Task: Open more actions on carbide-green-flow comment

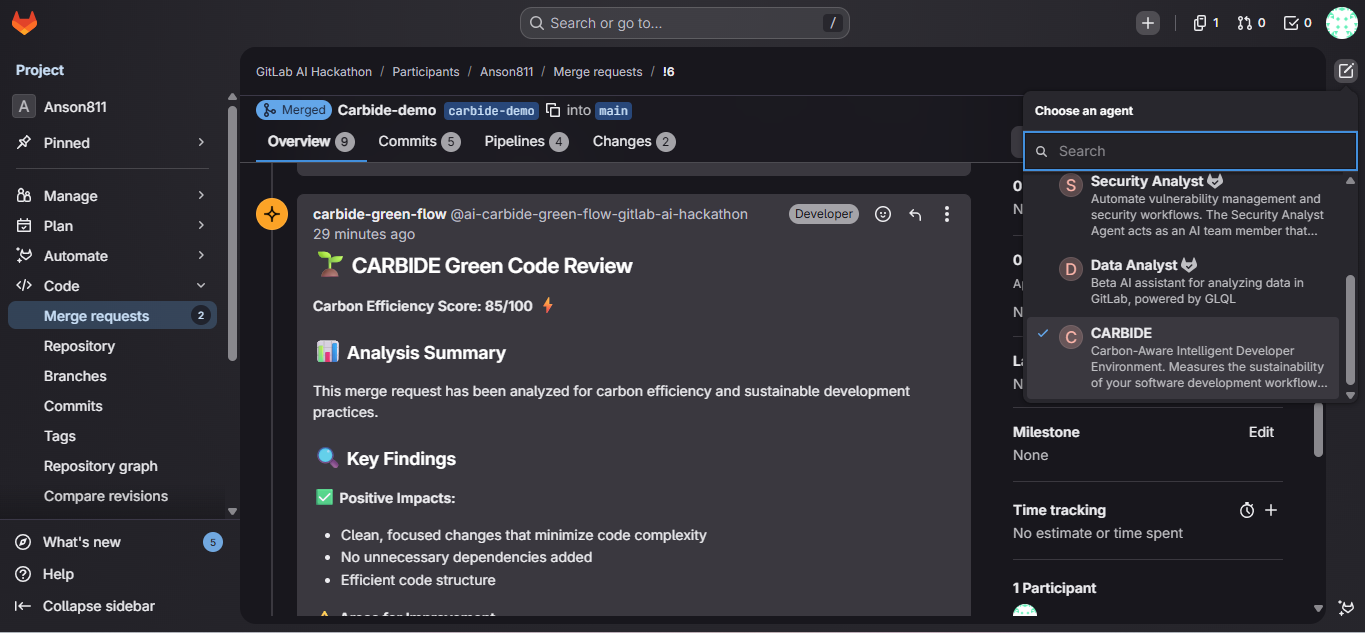Action: (x=947, y=214)
